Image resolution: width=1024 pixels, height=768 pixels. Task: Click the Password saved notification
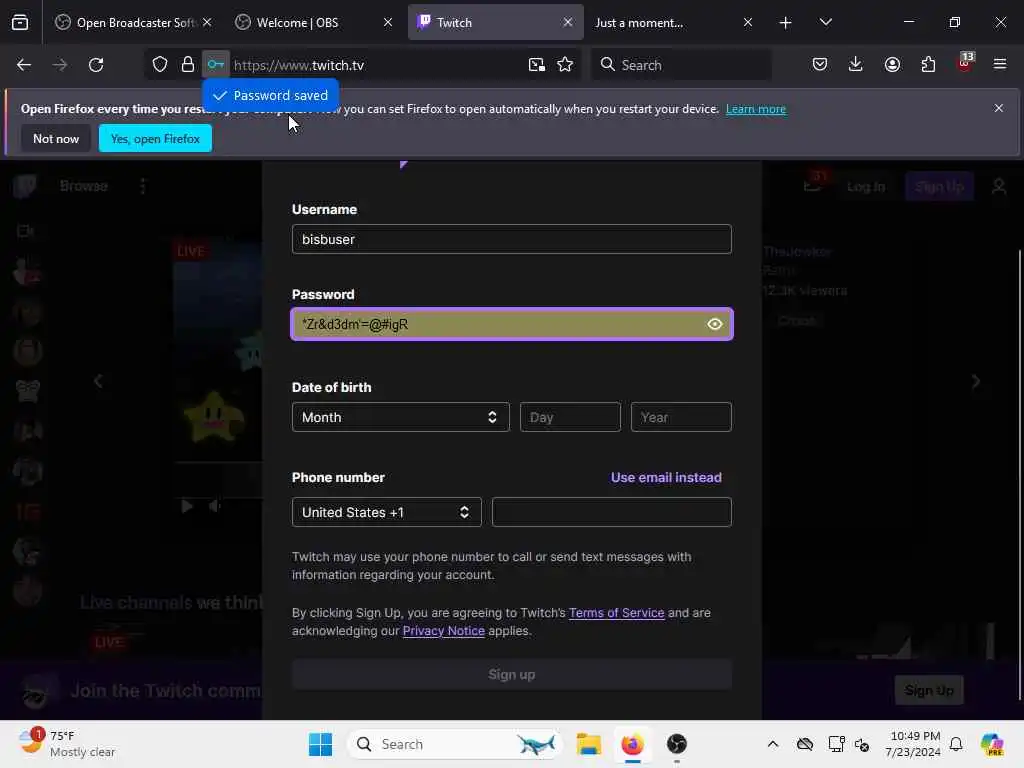tap(270, 95)
